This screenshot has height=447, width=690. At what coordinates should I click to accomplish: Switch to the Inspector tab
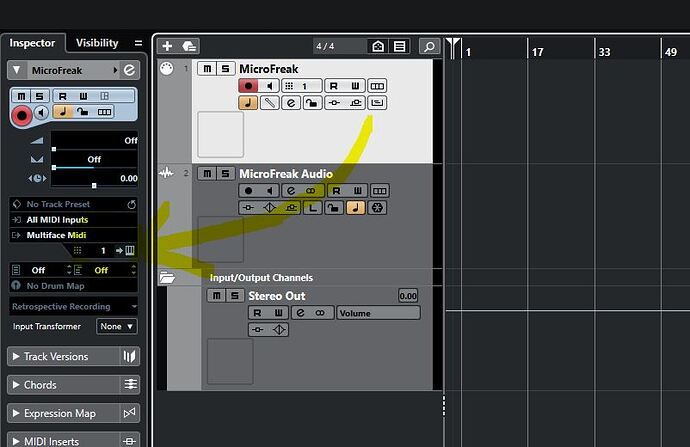point(32,43)
